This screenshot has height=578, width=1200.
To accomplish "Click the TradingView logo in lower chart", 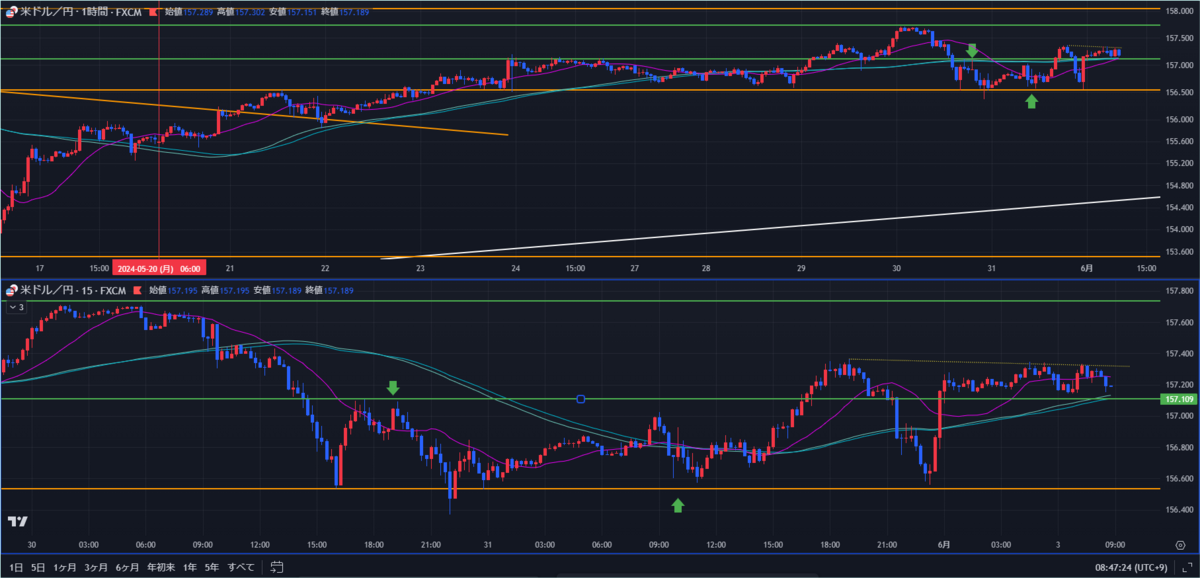I will [x=17, y=521].
